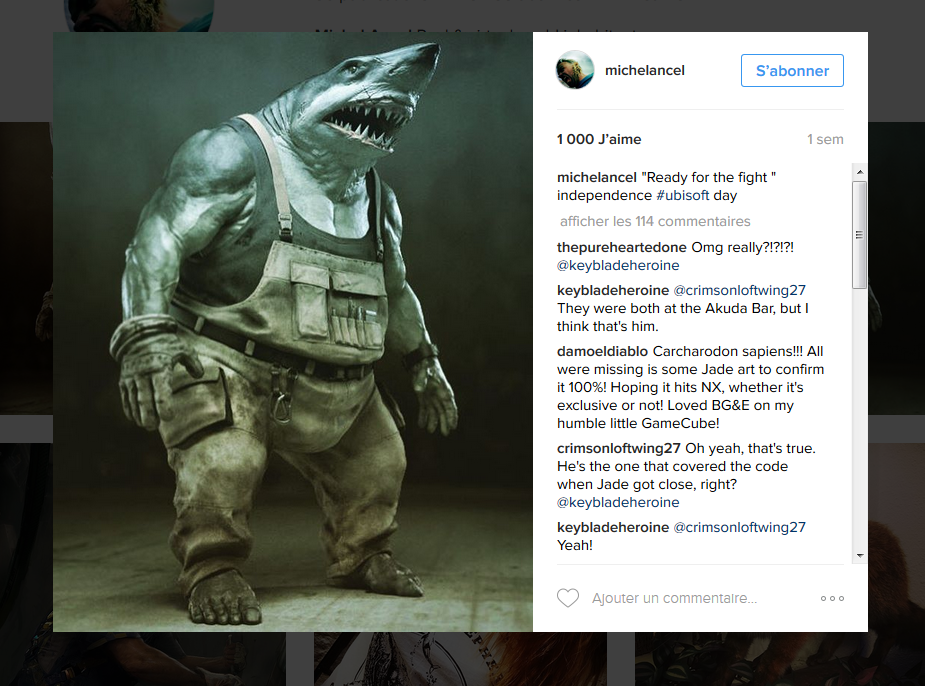Screen dimensions: 925x686
Task: Click the heart like icon
Action: click(x=568, y=598)
